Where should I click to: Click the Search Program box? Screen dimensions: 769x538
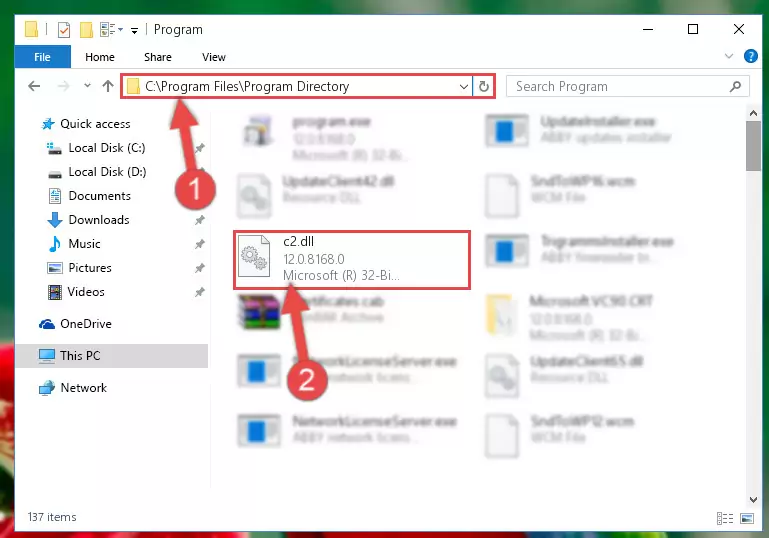coord(628,87)
